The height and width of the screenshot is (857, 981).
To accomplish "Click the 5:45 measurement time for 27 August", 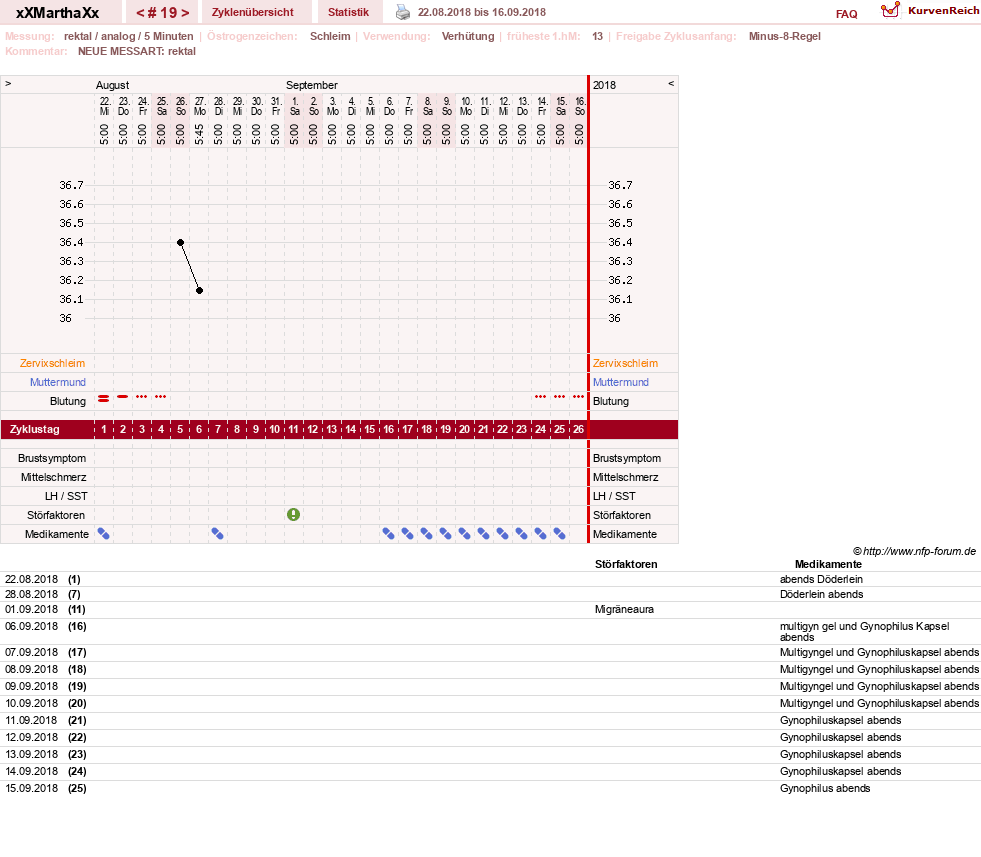I will point(199,134).
